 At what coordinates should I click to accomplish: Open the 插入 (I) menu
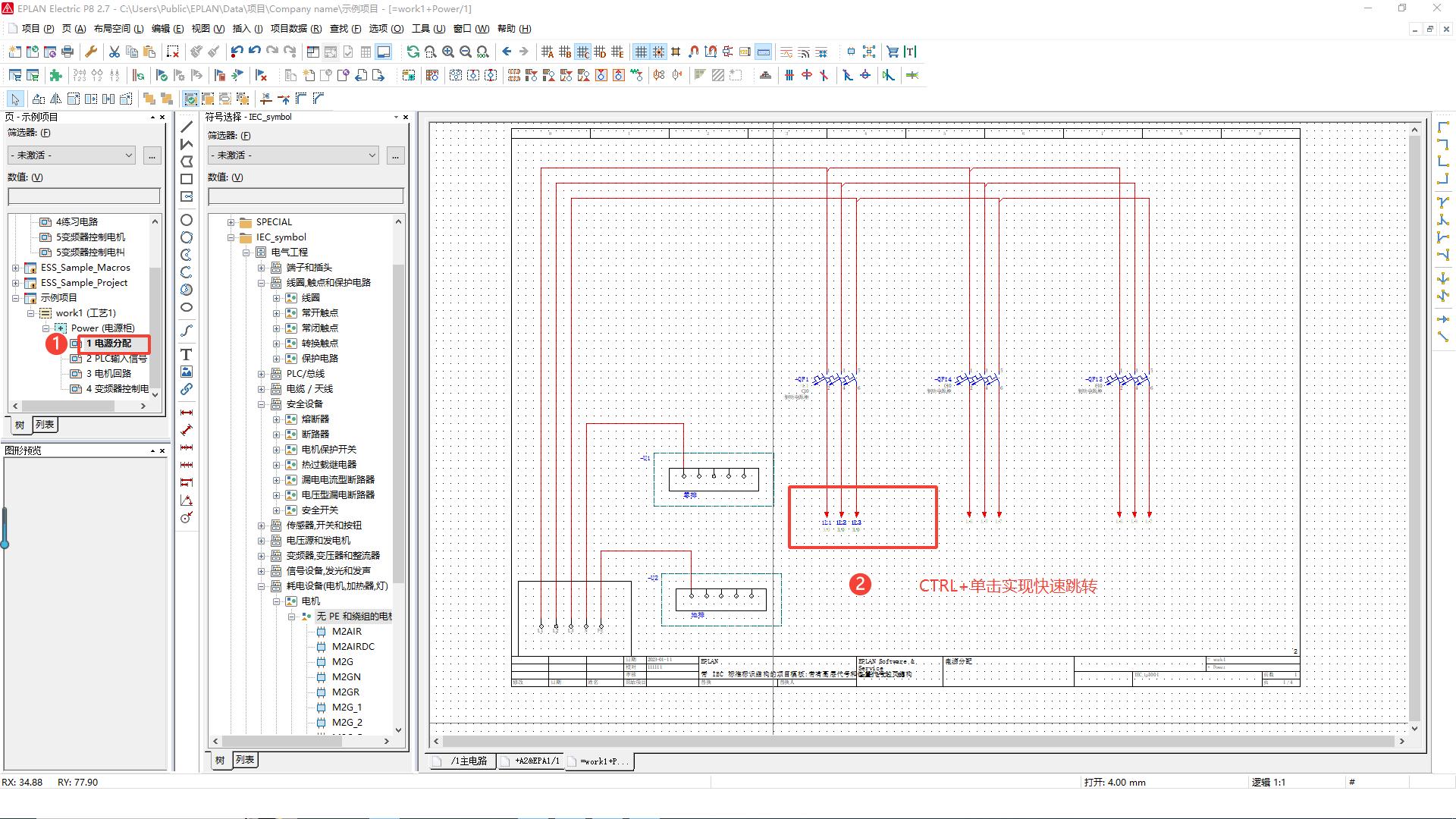pos(246,29)
